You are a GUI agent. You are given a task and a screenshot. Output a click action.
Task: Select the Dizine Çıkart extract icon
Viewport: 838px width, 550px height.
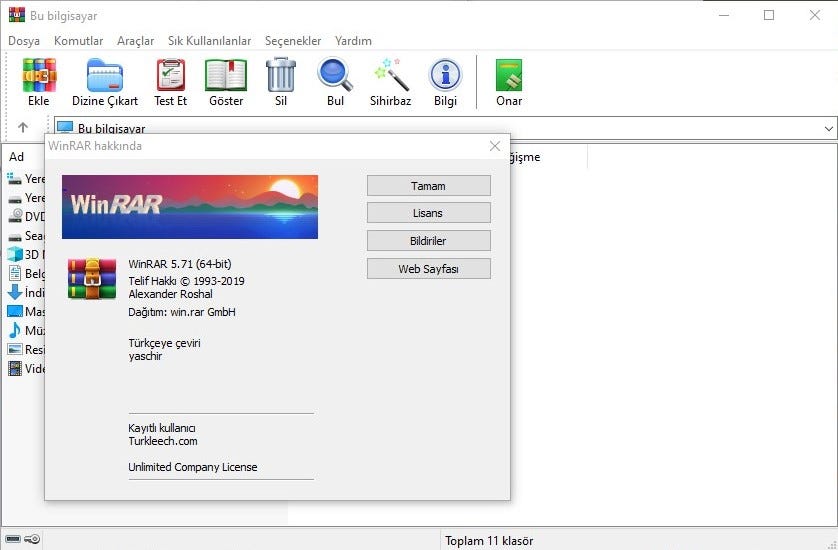click(x=105, y=75)
